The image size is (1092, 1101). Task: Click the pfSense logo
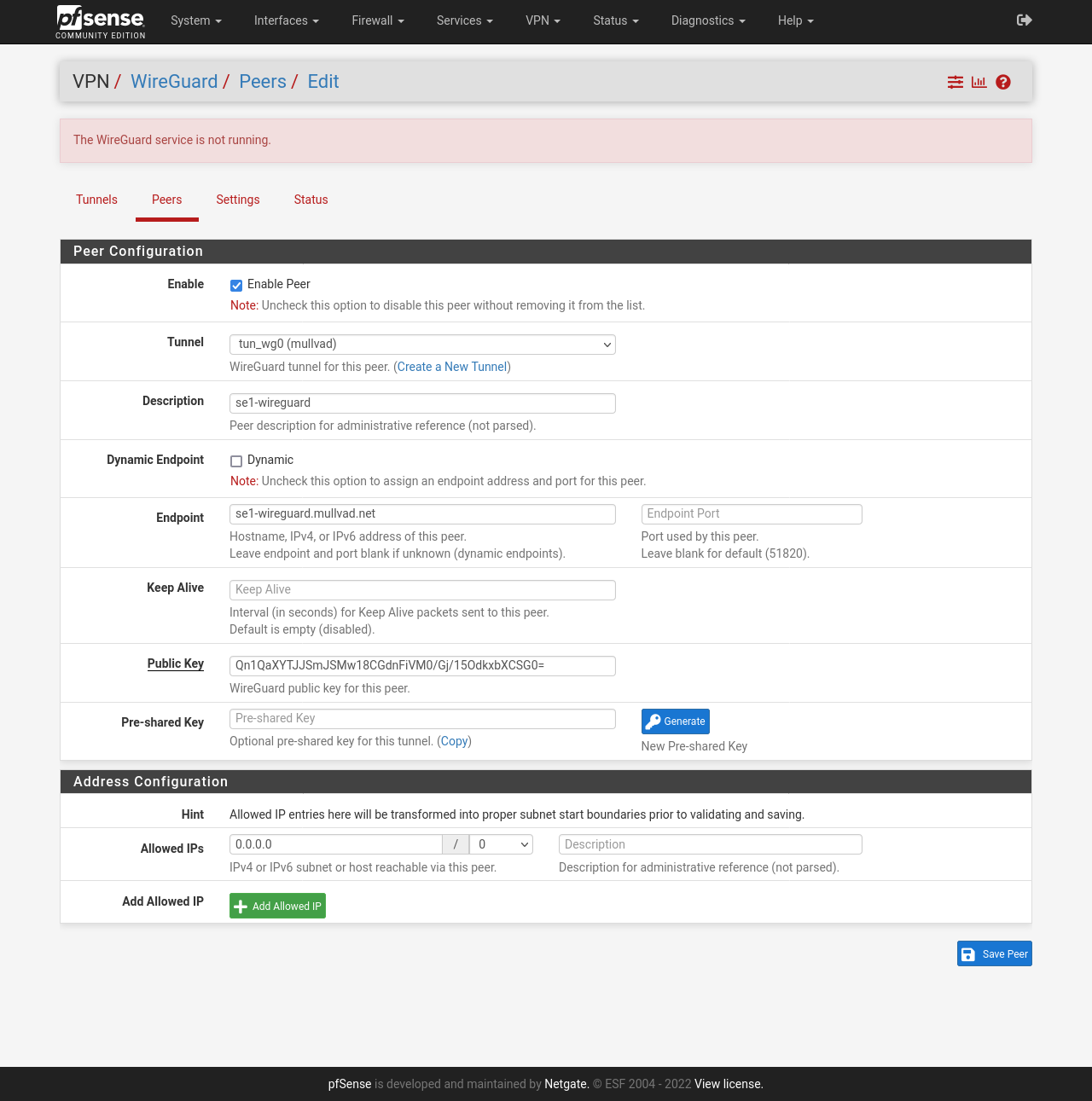click(x=101, y=21)
